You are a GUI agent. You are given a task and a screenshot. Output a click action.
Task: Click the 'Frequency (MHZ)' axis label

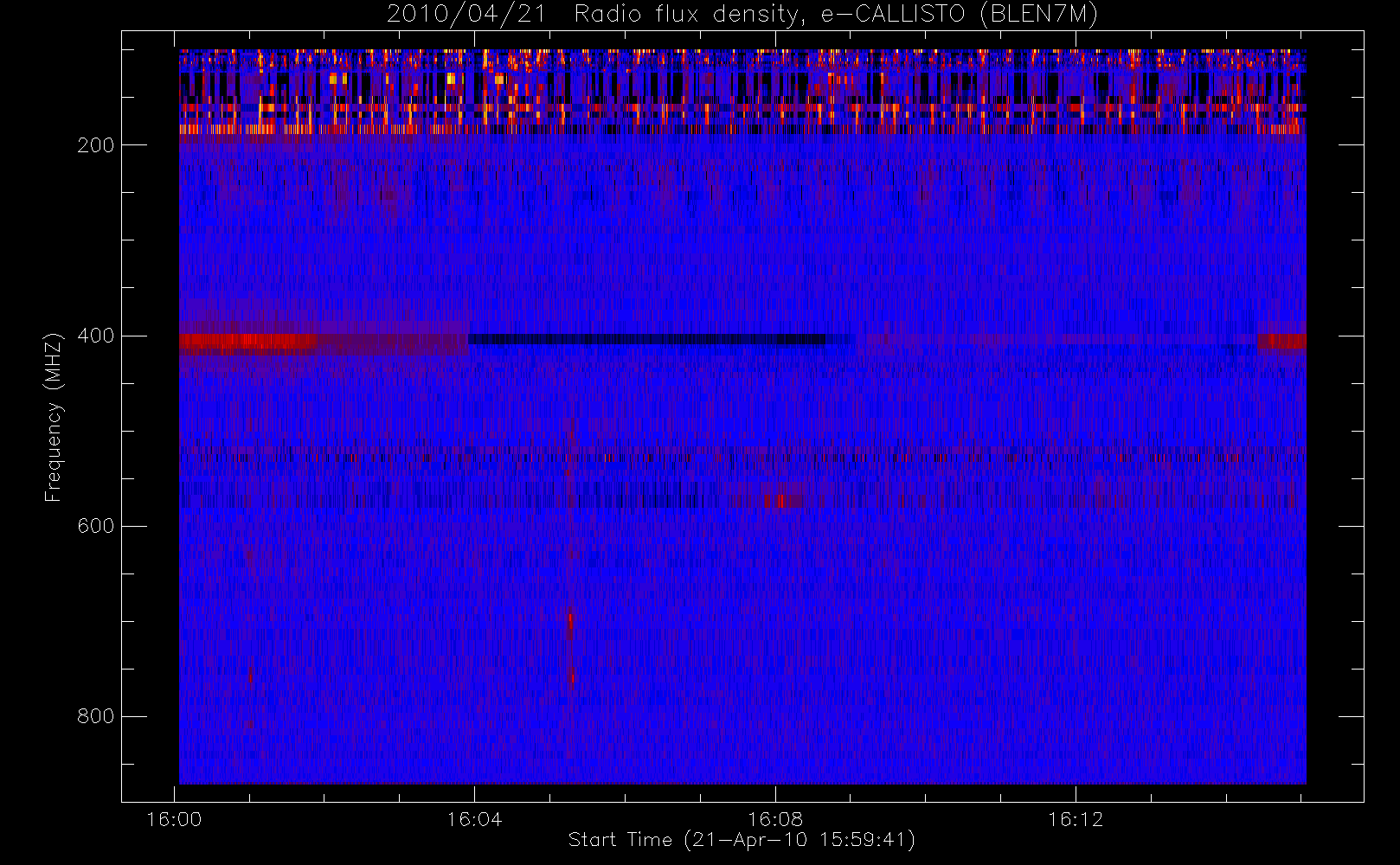(x=54, y=417)
